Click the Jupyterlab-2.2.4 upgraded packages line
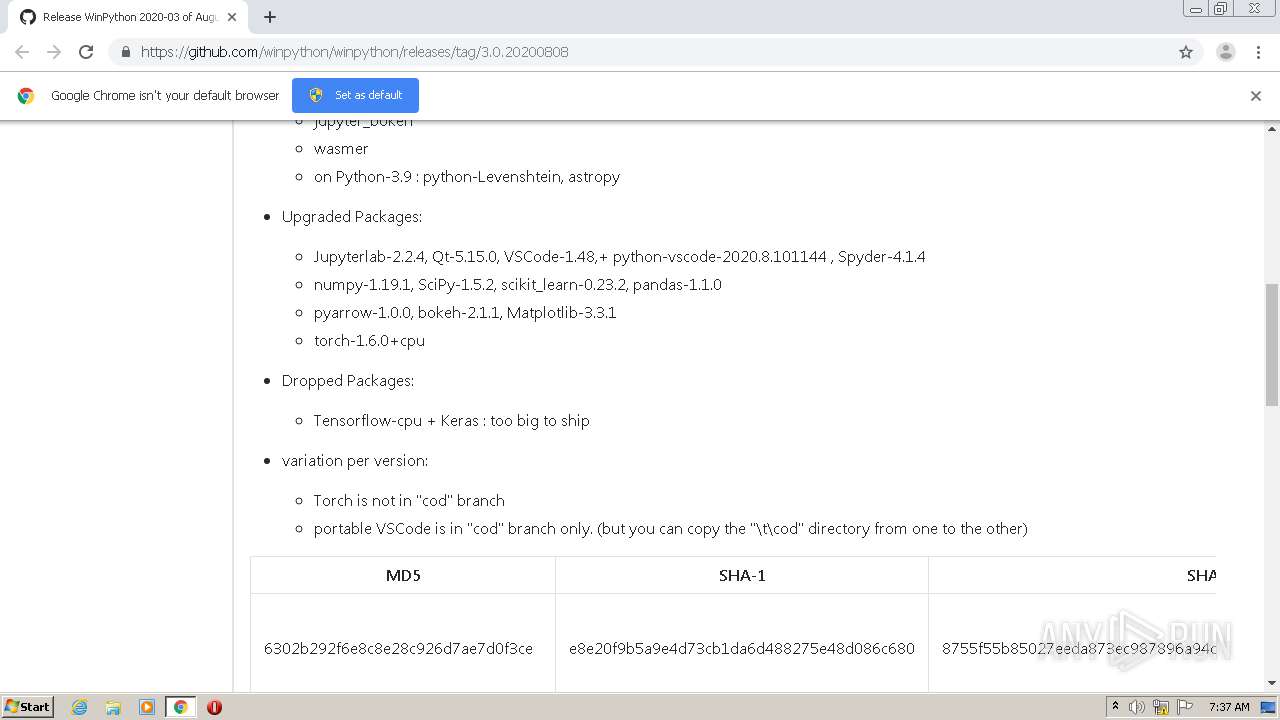1280x720 pixels. tap(620, 256)
